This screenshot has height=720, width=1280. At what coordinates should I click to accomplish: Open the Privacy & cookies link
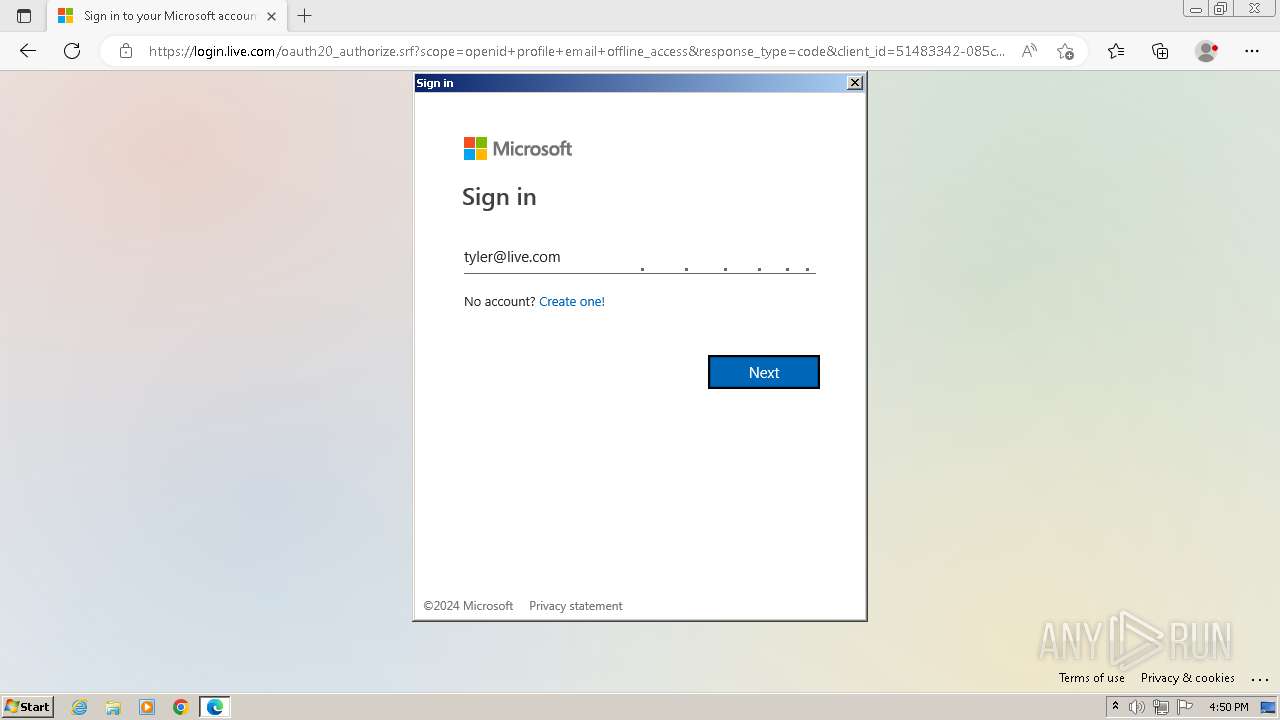(1188, 678)
